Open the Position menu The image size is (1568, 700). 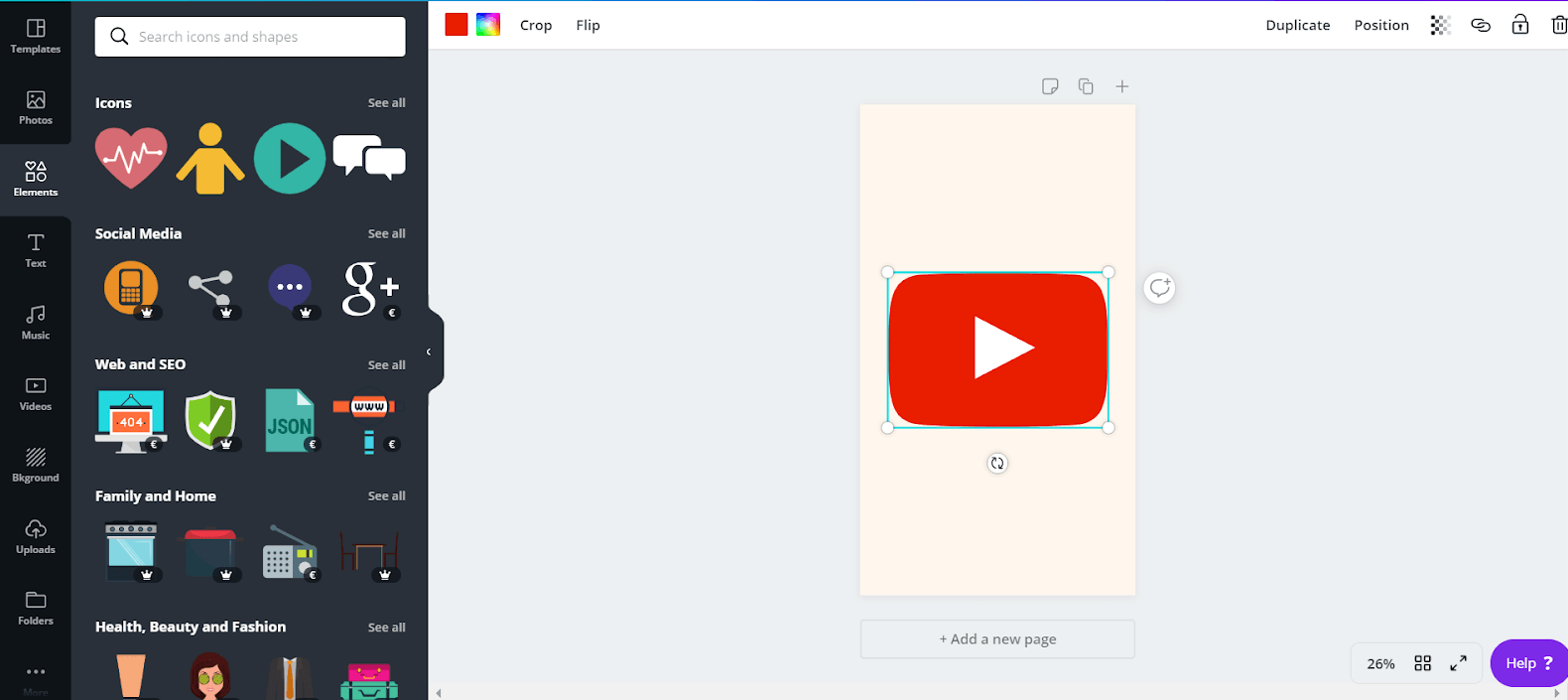pos(1381,25)
